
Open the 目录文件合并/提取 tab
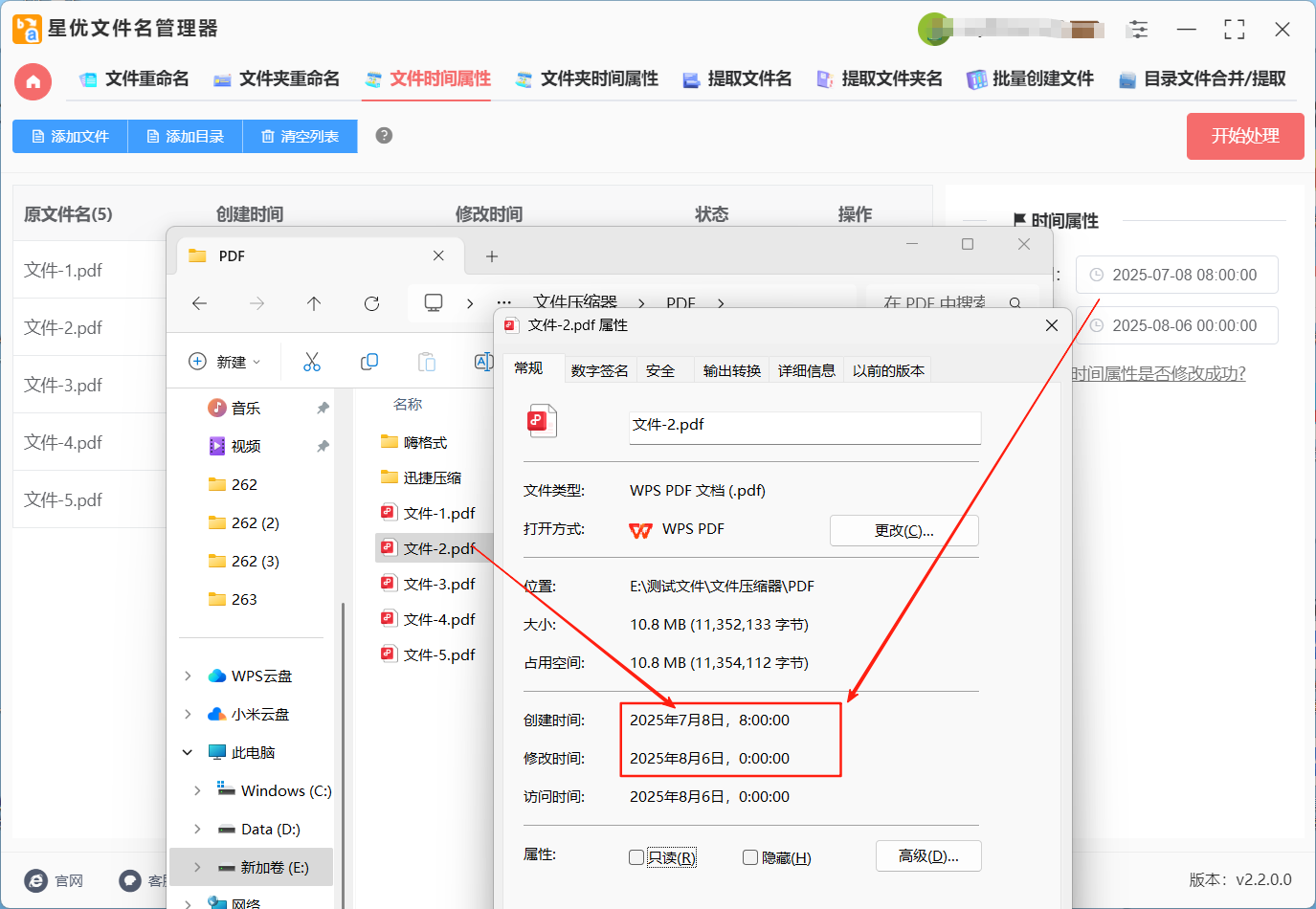click(1202, 79)
